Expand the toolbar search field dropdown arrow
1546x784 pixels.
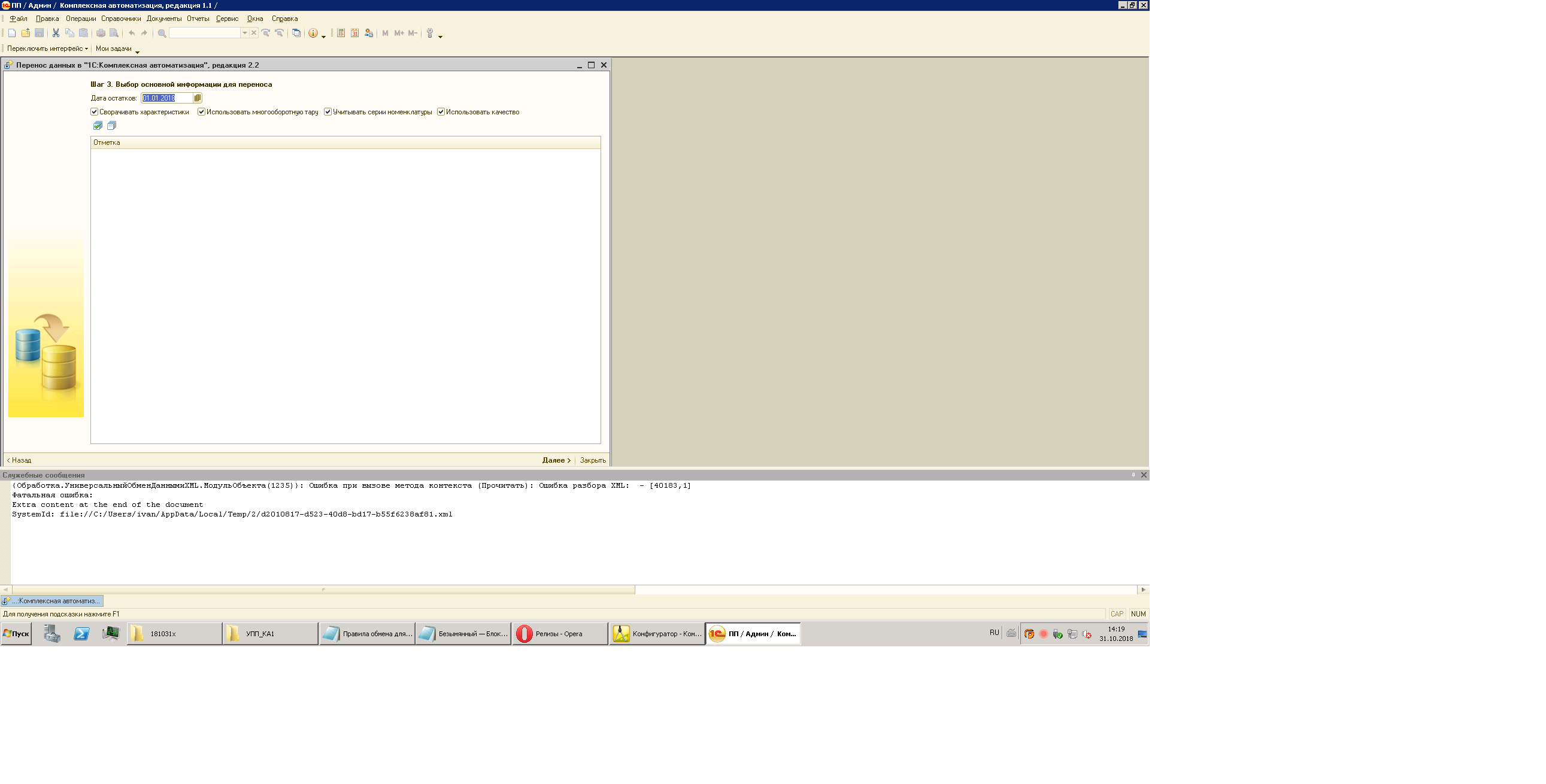(245, 33)
